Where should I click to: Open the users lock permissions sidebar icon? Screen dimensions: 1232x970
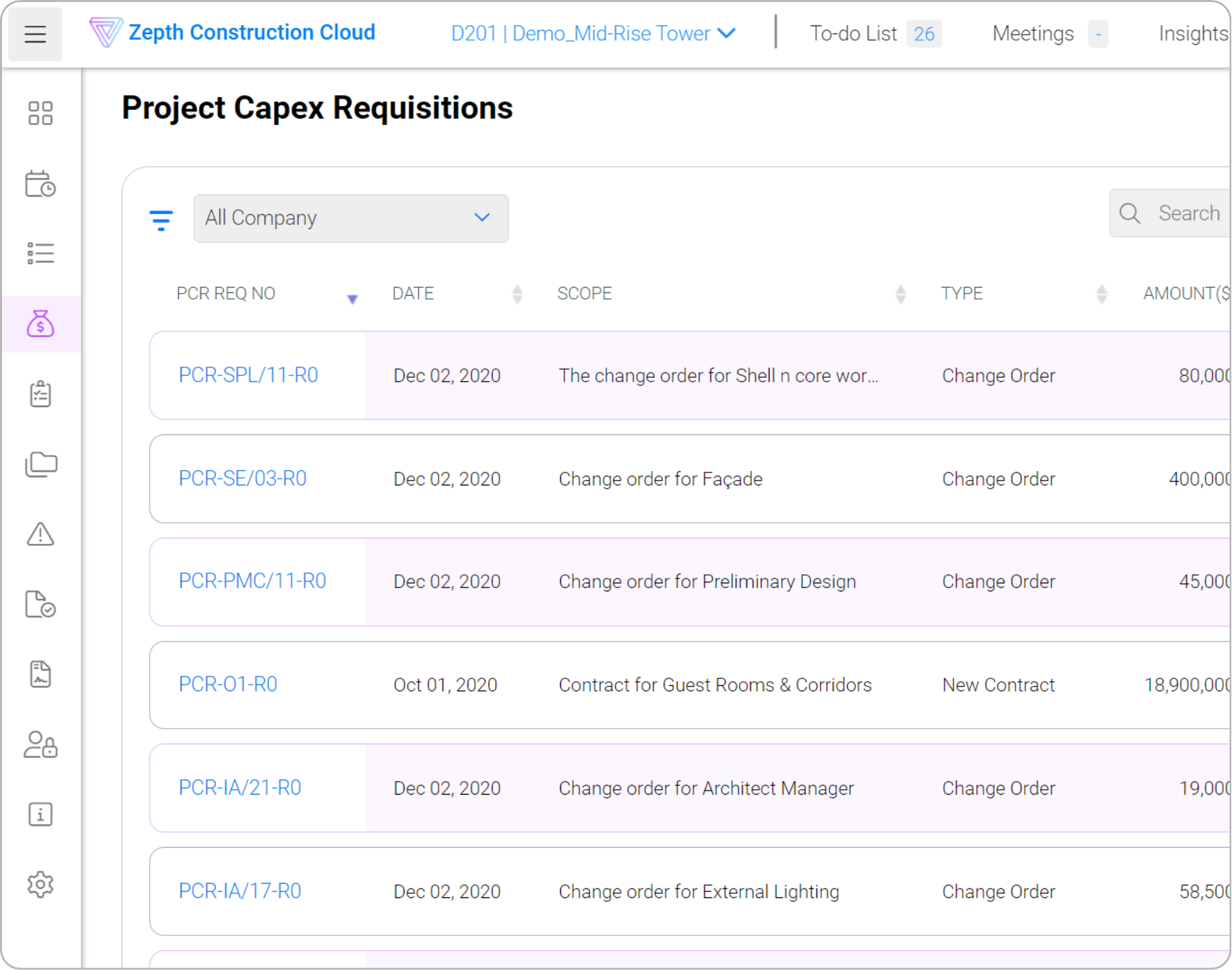point(40,744)
